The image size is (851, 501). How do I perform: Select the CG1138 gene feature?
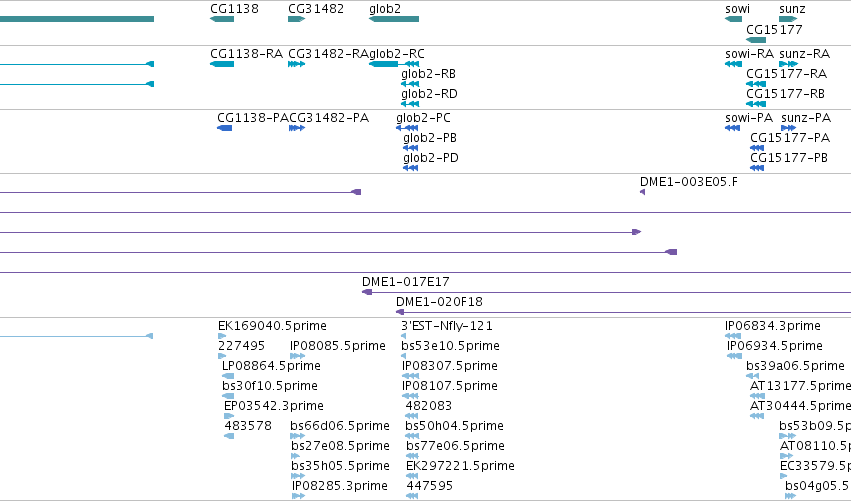tap(222, 19)
